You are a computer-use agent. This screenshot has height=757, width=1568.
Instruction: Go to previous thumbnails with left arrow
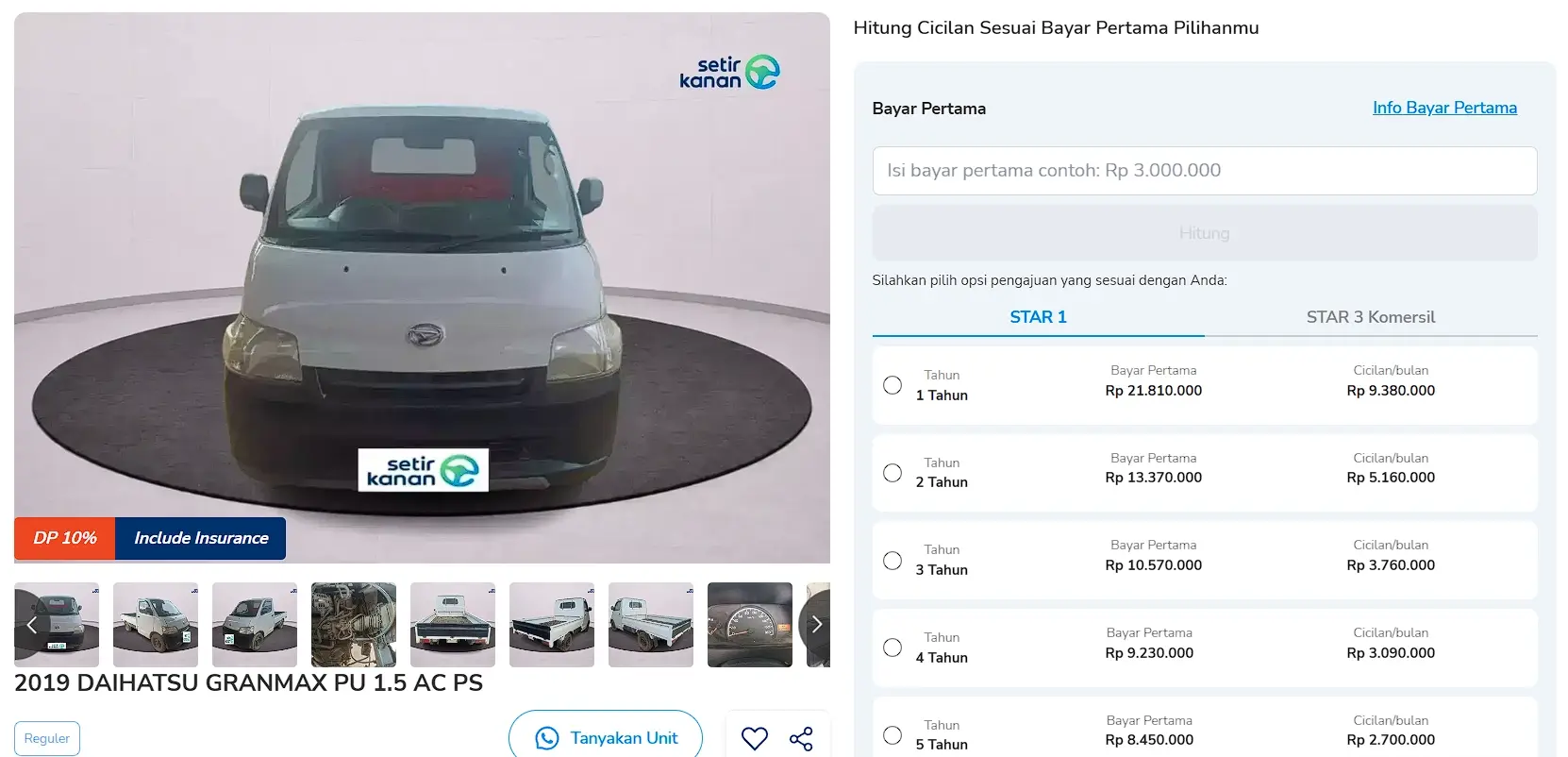pos(31,625)
